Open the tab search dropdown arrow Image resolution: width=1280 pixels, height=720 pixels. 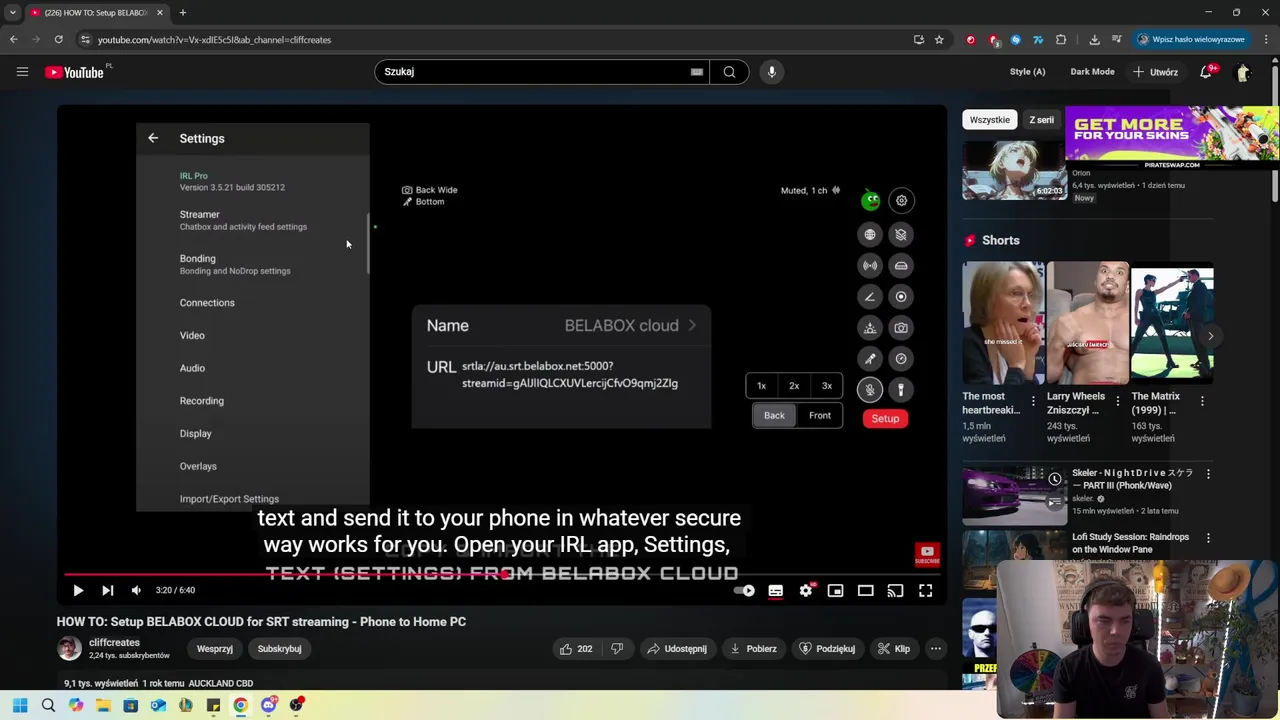click(12, 13)
